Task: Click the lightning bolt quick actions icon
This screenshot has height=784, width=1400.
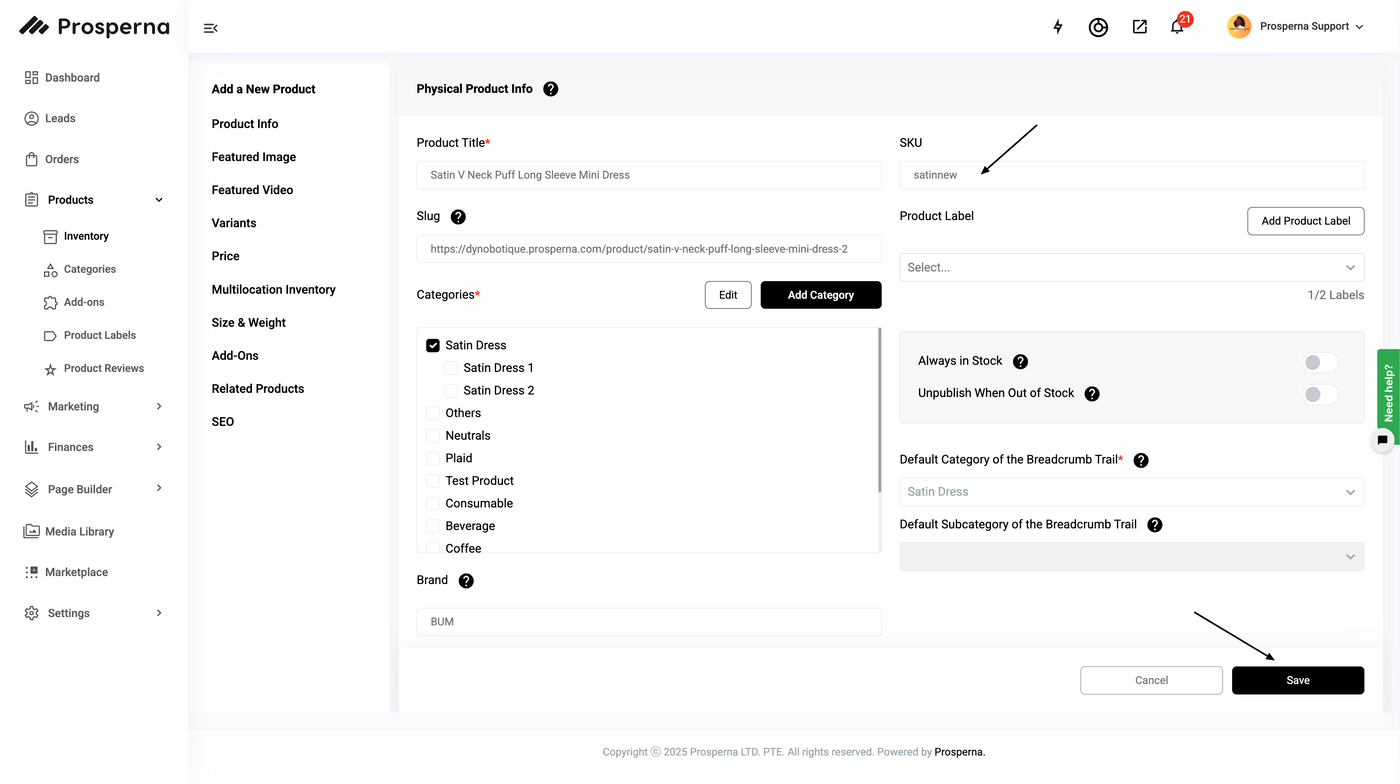Action: point(1058,27)
